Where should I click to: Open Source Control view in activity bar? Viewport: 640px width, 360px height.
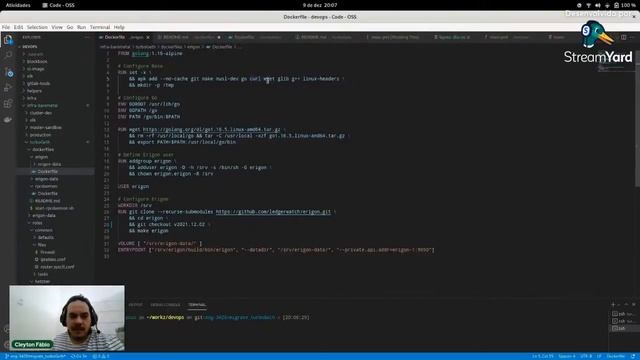tap(9, 72)
